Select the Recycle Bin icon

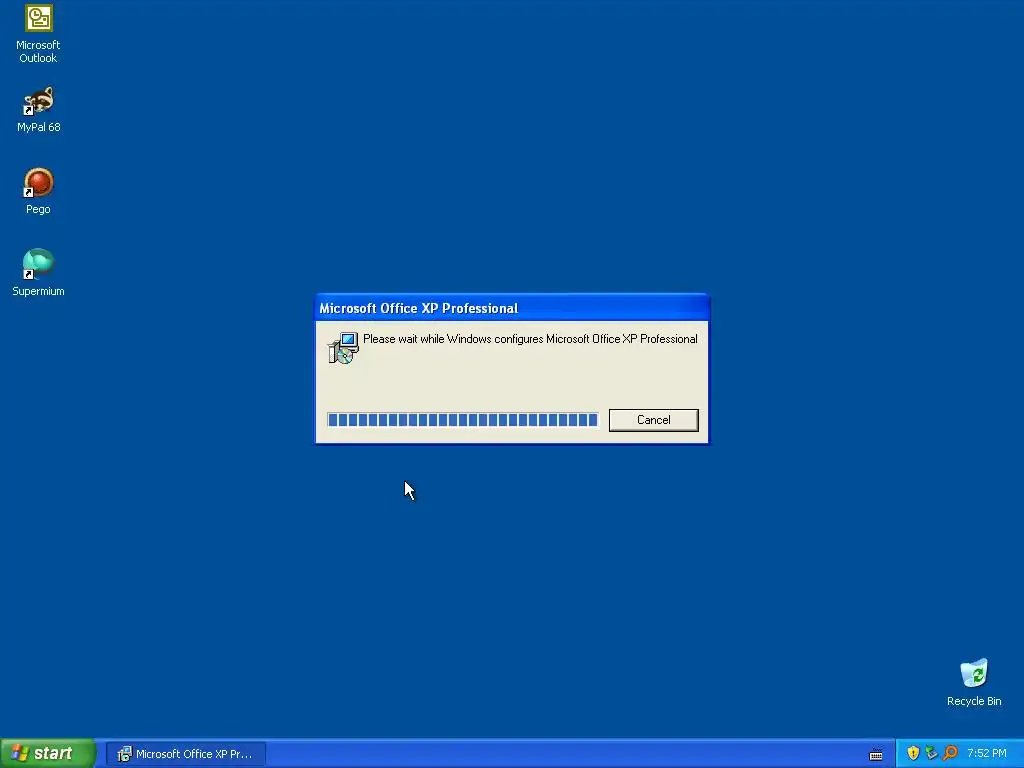(974, 683)
